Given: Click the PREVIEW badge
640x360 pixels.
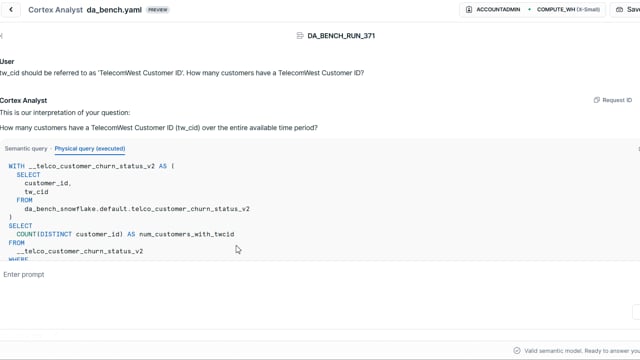Looking at the screenshot, I should (x=158, y=10).
